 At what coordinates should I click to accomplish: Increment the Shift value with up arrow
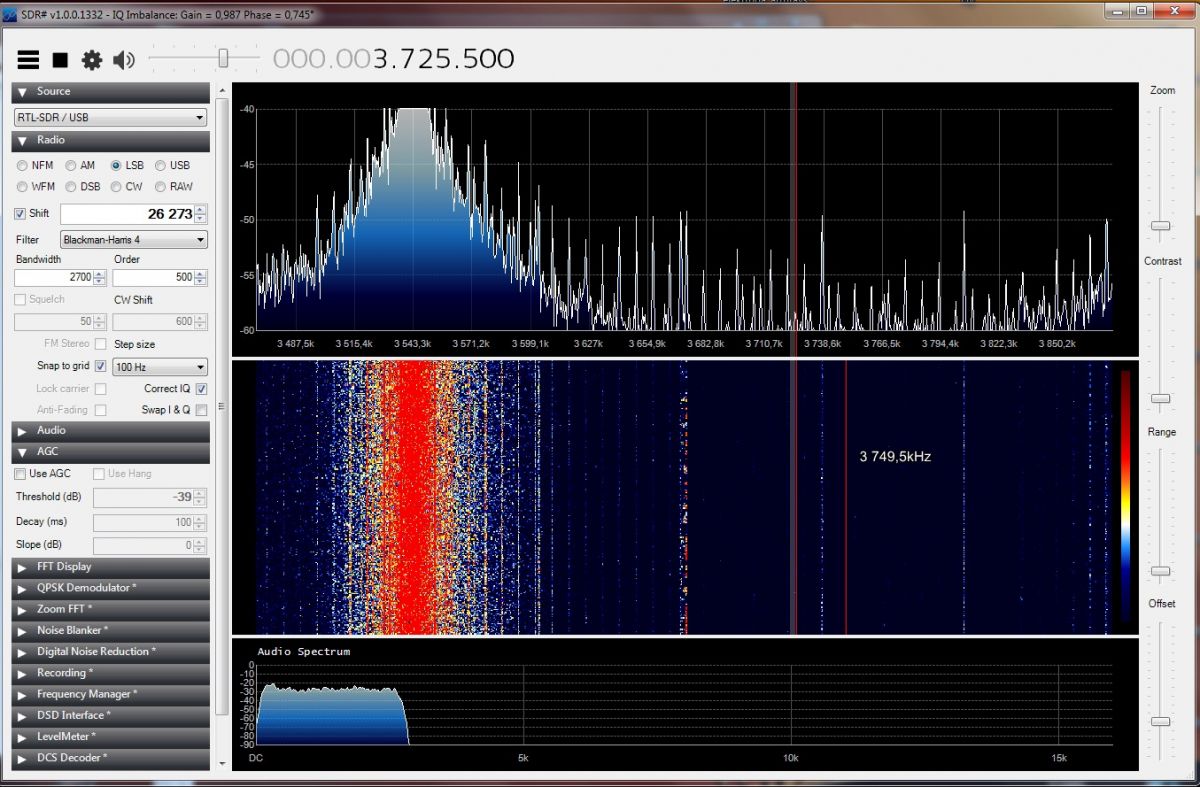click(201, 209)
